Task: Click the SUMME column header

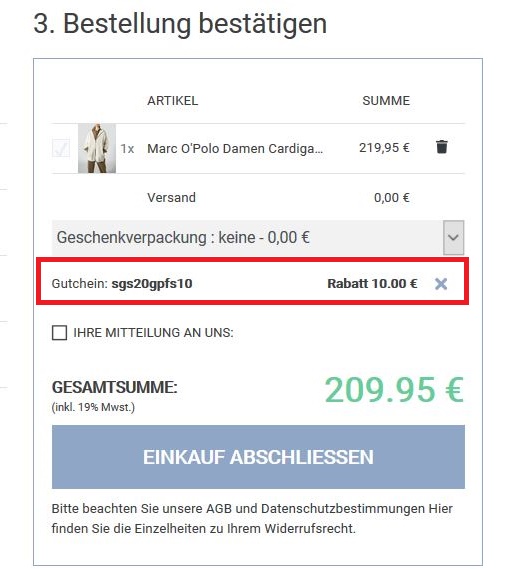Action: coord(386,101)
